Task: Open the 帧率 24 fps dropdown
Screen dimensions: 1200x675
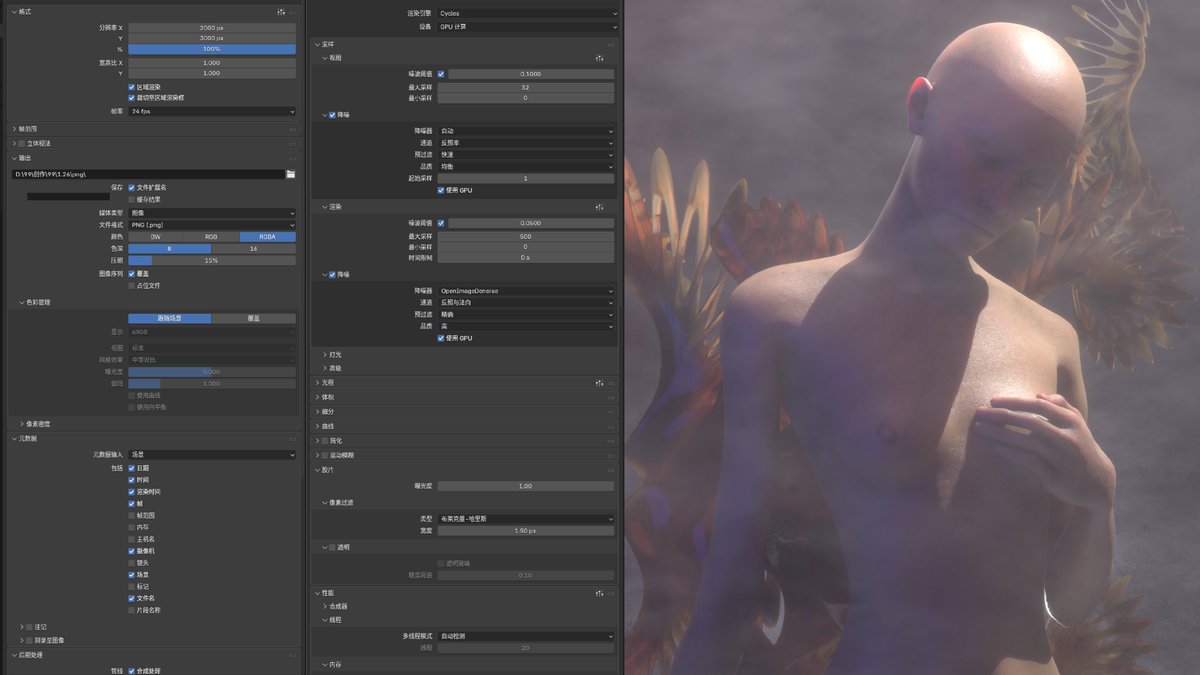Action: [x=212, y=111]
